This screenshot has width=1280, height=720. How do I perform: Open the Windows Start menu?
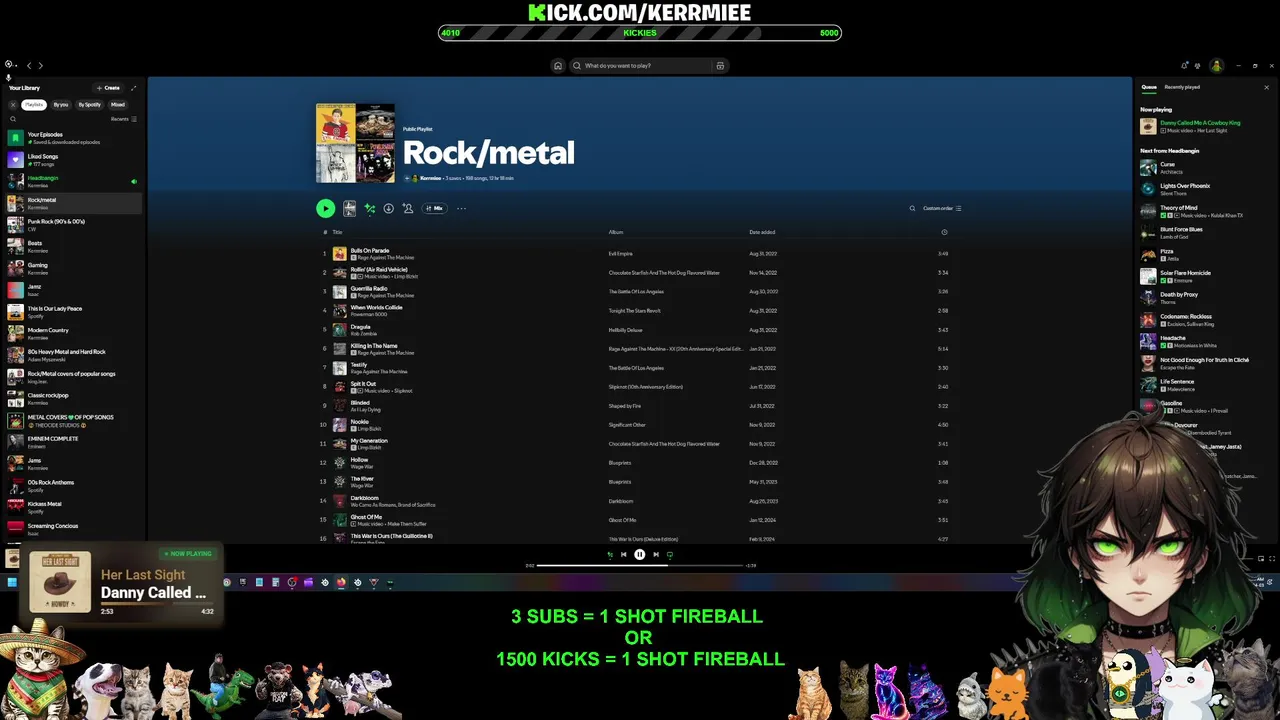(x=12, y=582)
